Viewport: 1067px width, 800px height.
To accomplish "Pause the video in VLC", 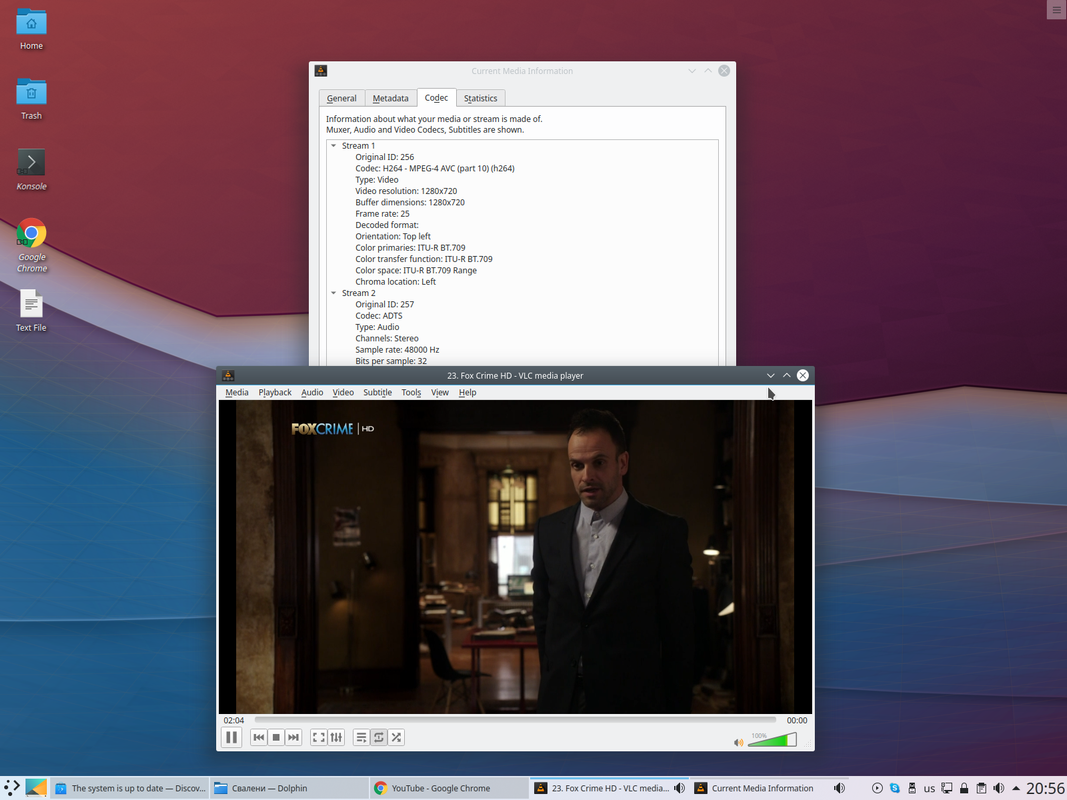I will (x=231, y=737).
